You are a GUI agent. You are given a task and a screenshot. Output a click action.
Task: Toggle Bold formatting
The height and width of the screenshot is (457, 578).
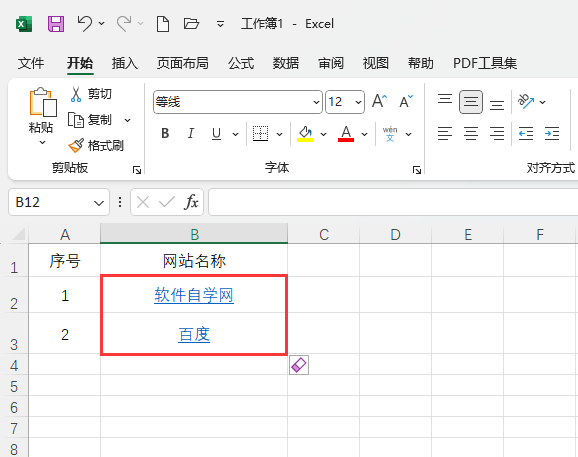point(165,133)
